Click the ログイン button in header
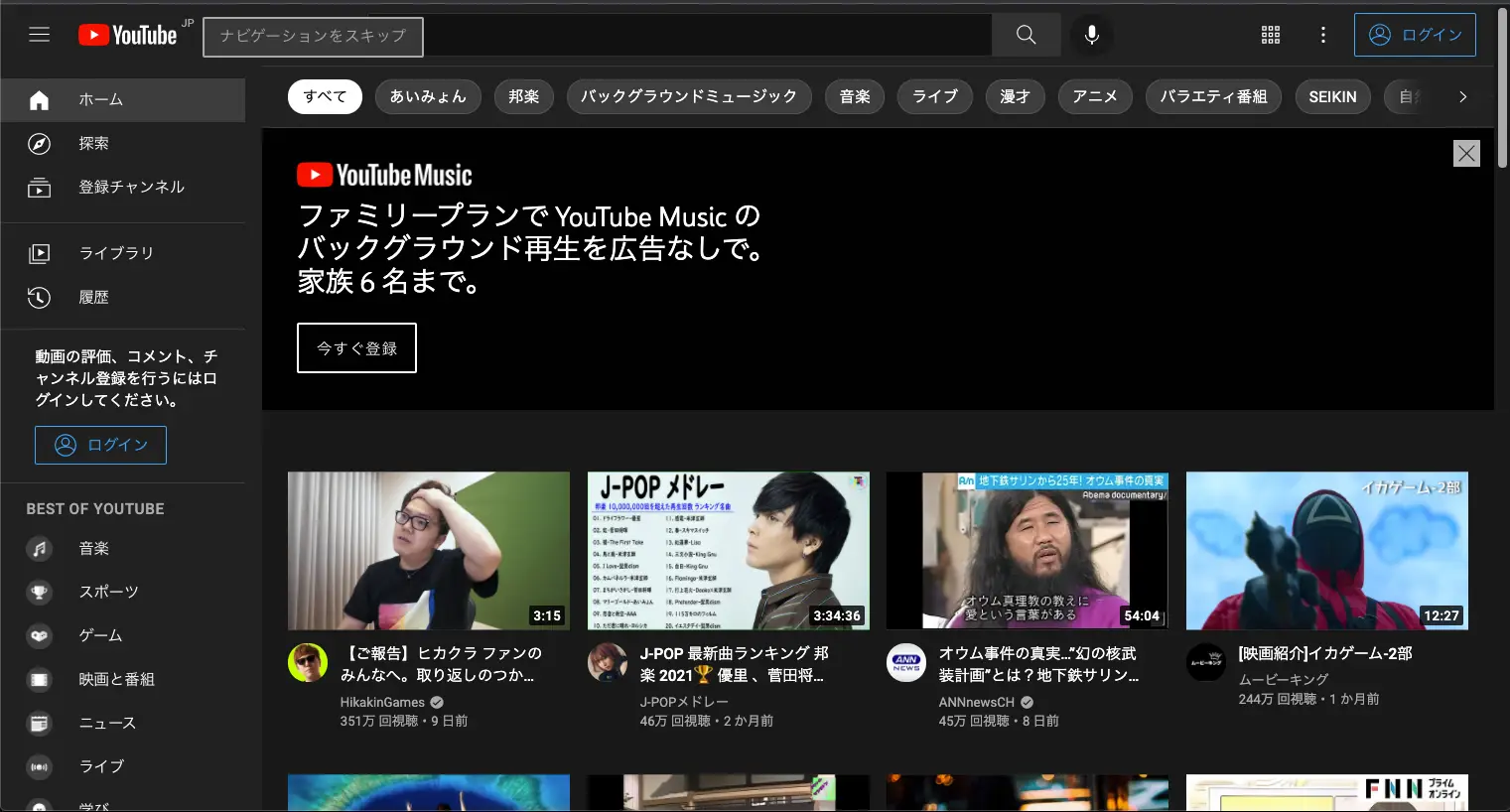 pyautogui.click(x=1415, y=35)
